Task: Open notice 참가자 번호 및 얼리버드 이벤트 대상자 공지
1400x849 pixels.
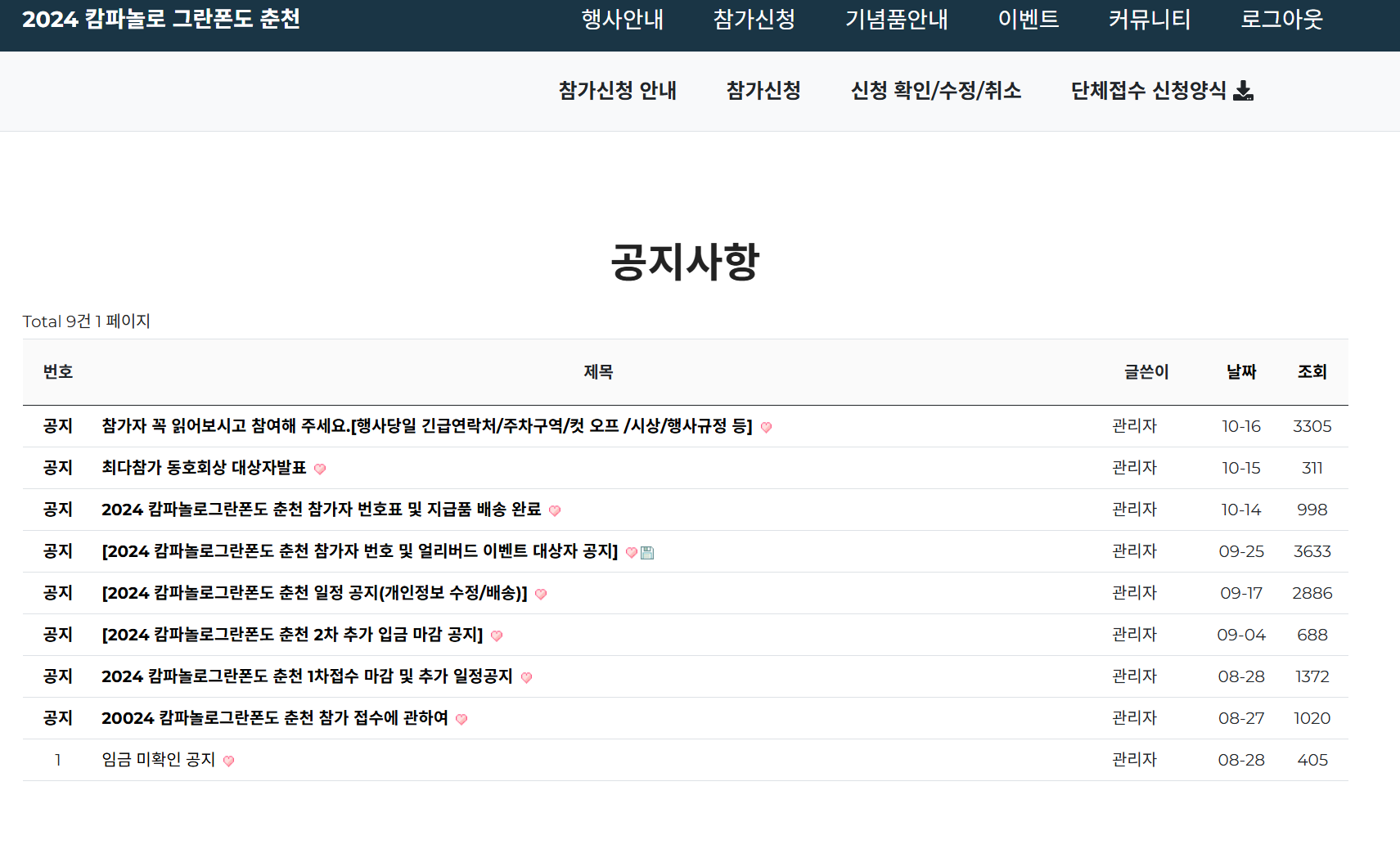Action: [x=359, y=551]
